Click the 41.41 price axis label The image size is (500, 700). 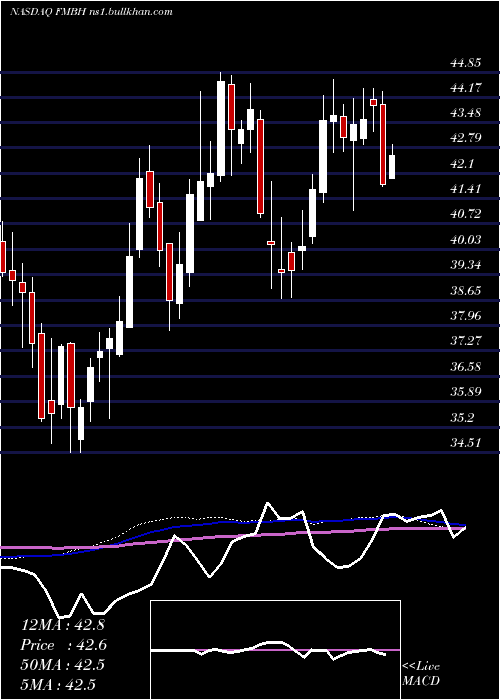pos(466,189)
